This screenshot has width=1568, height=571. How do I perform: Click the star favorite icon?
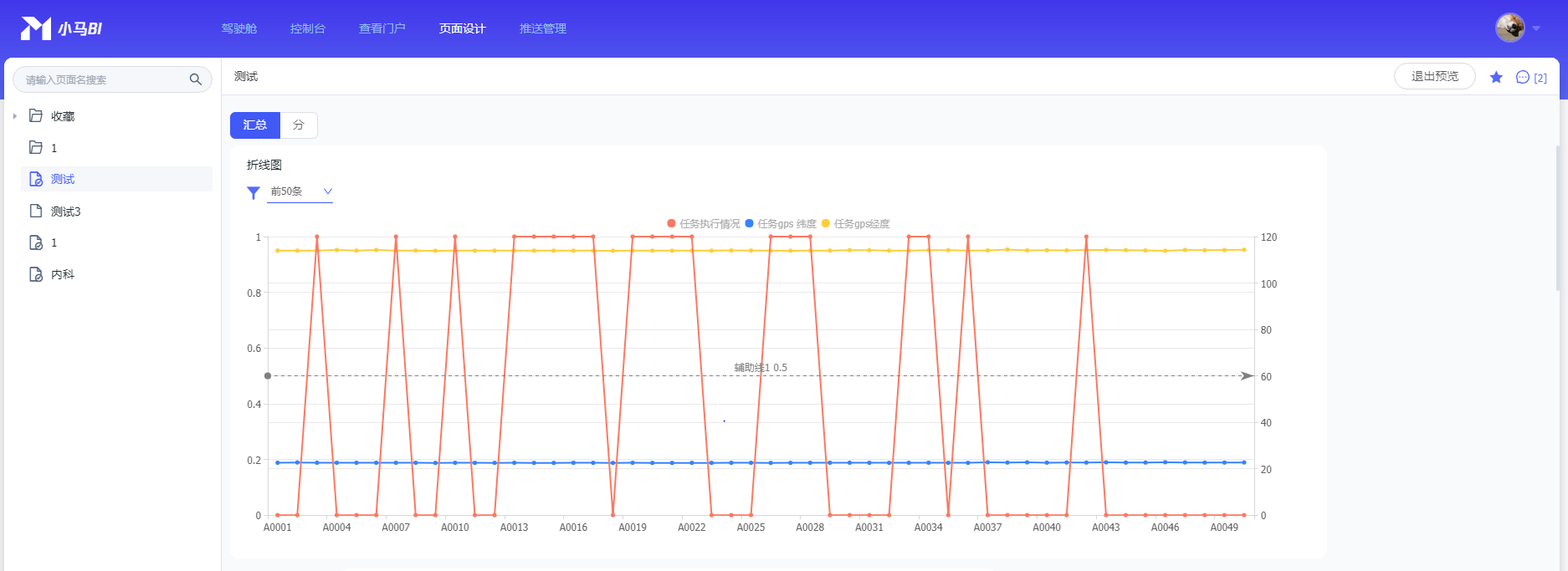(1496, 77)
